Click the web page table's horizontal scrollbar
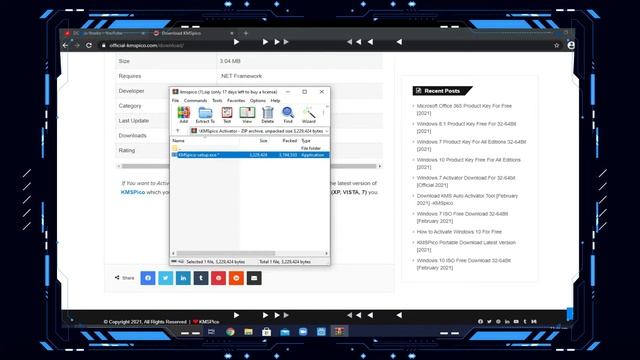The width and height of the screenshot is (640, 360). [x=249, y=166]
